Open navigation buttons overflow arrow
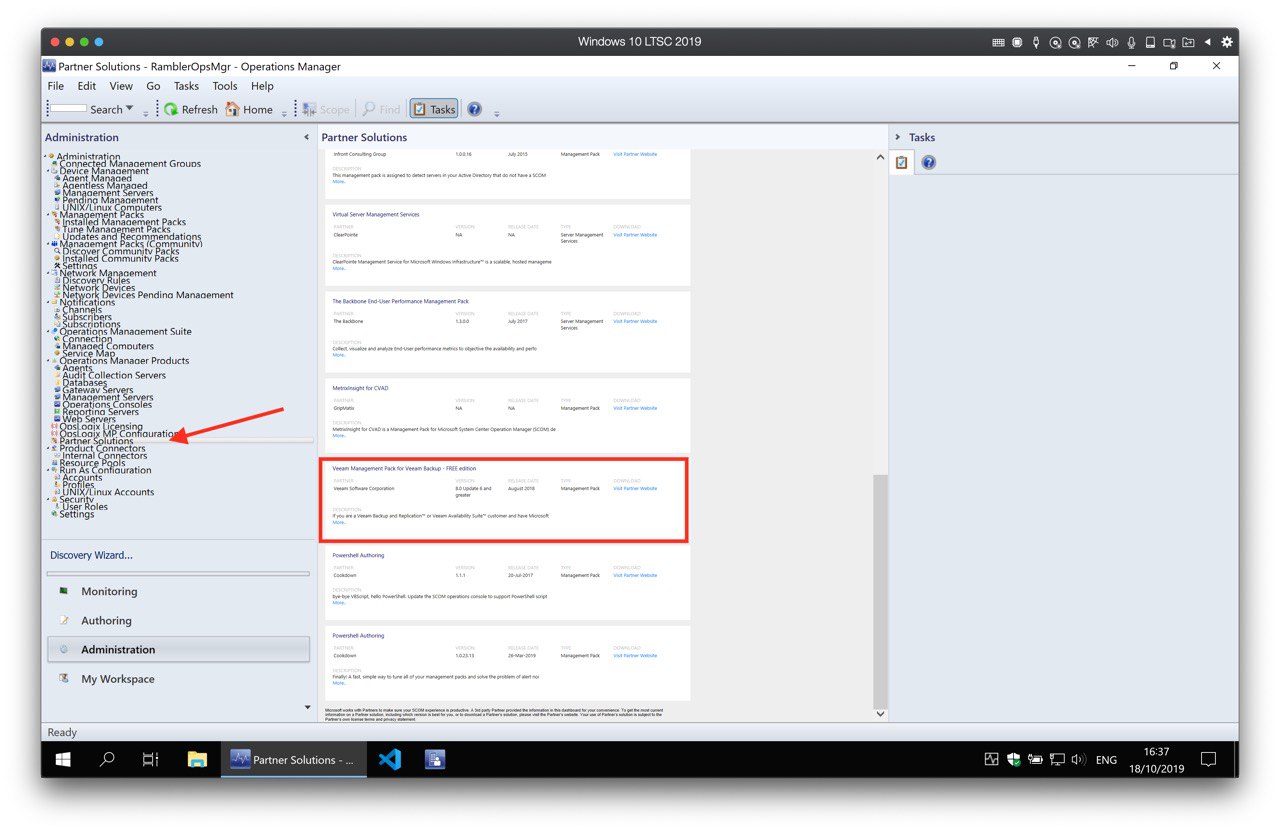Viewport: 1280px width, 832px height. pyautogui.click(x=307, y=708)
